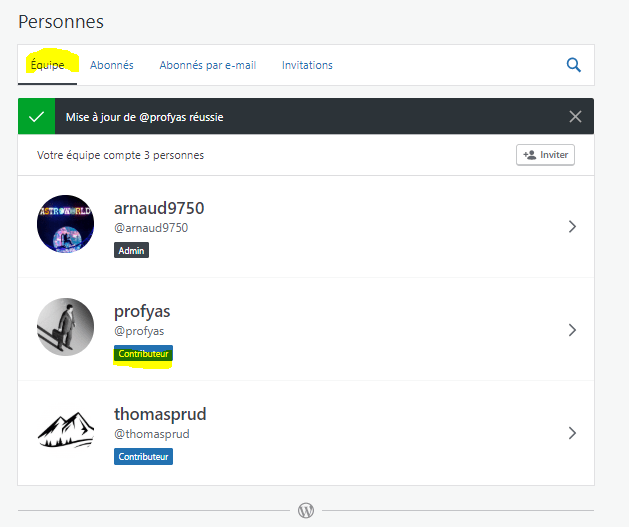Click the thomasprud username
629x527 pixels.
[x=160, y=415]
